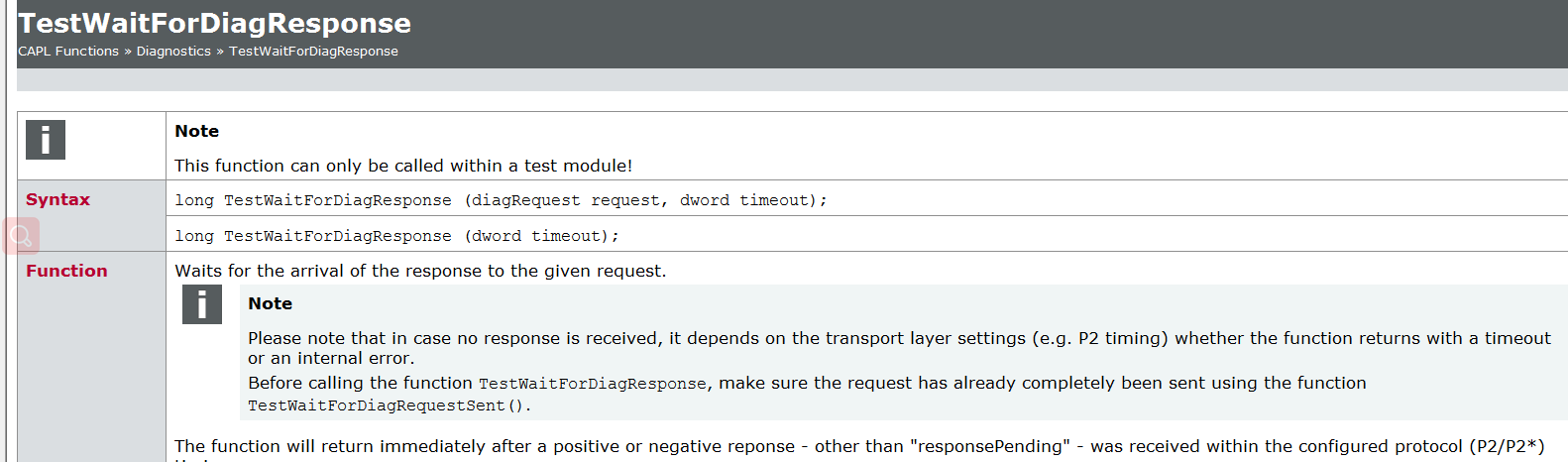This screenshot has height=462, width=1568.
Task: Click the 'Waits for the arrival' description line
Action: (x=420, y=271)
